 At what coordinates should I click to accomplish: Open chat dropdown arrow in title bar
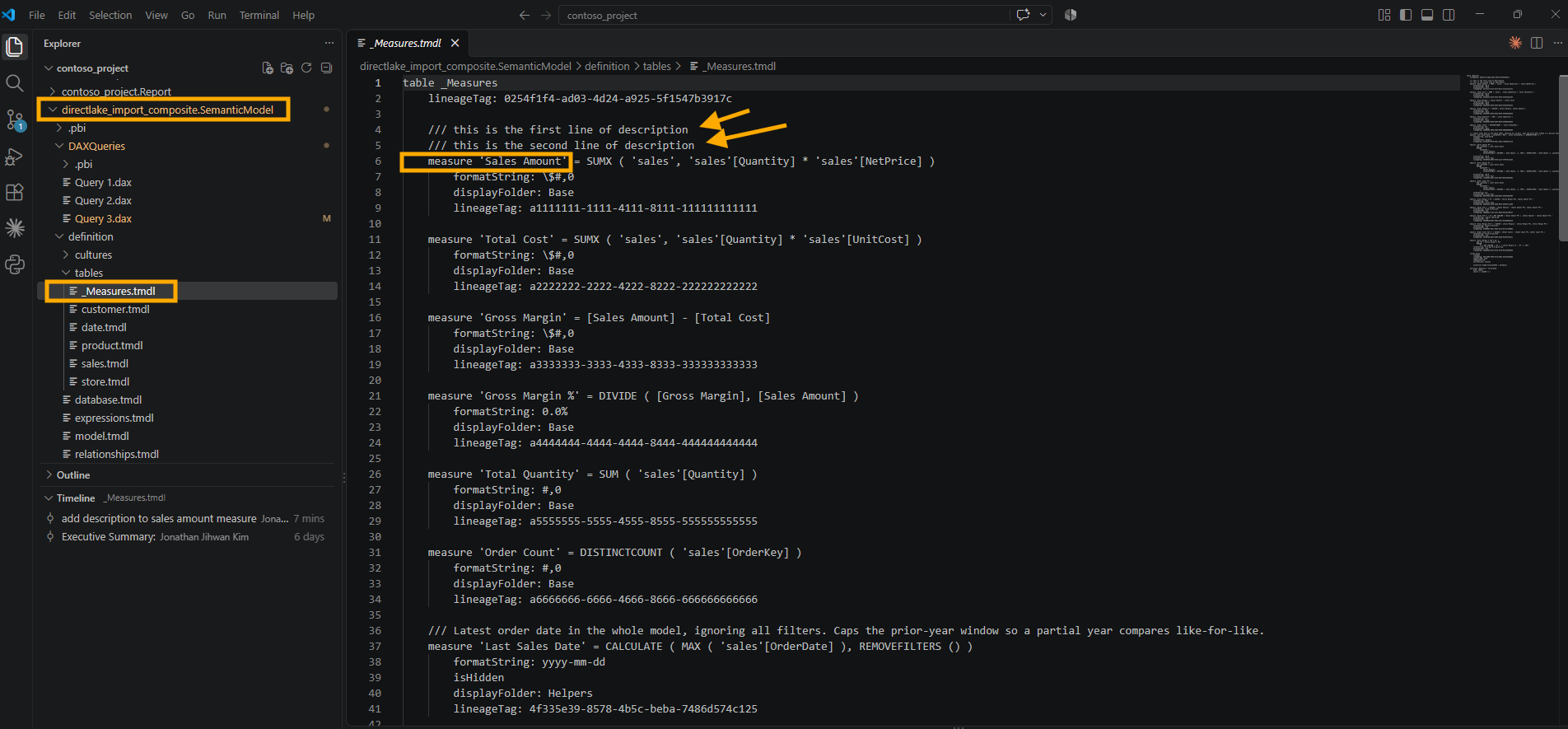tap(1043, 15)
